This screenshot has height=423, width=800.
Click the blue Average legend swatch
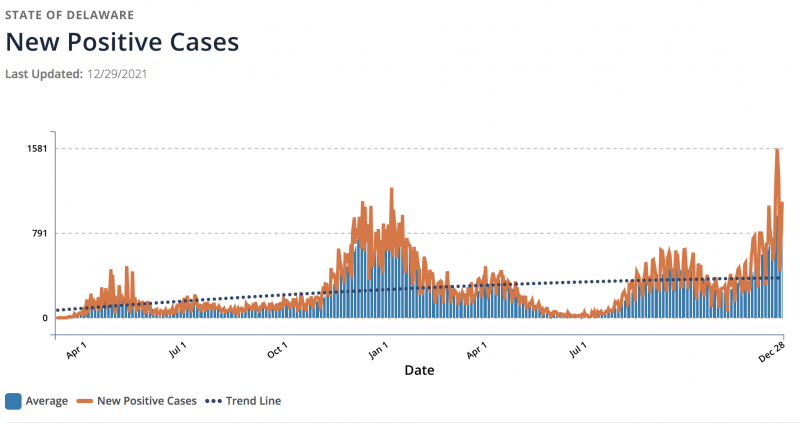coord(14,401)
